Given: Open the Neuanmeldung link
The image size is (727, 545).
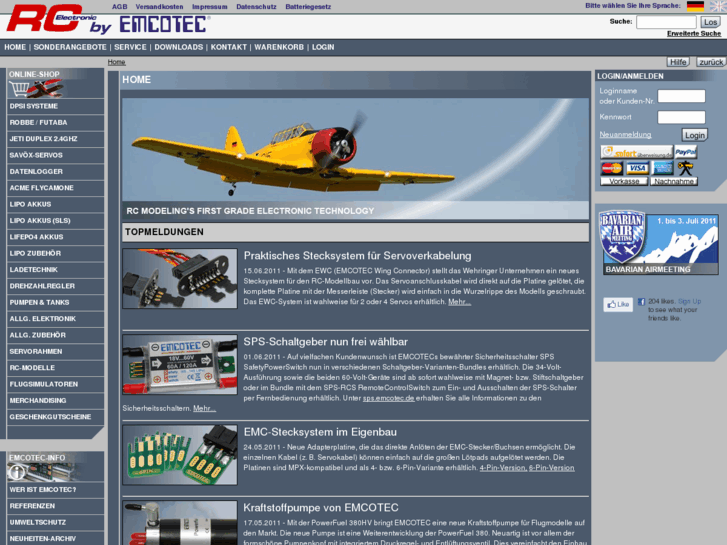Looking at the screenshot, I should click(625, 135).
